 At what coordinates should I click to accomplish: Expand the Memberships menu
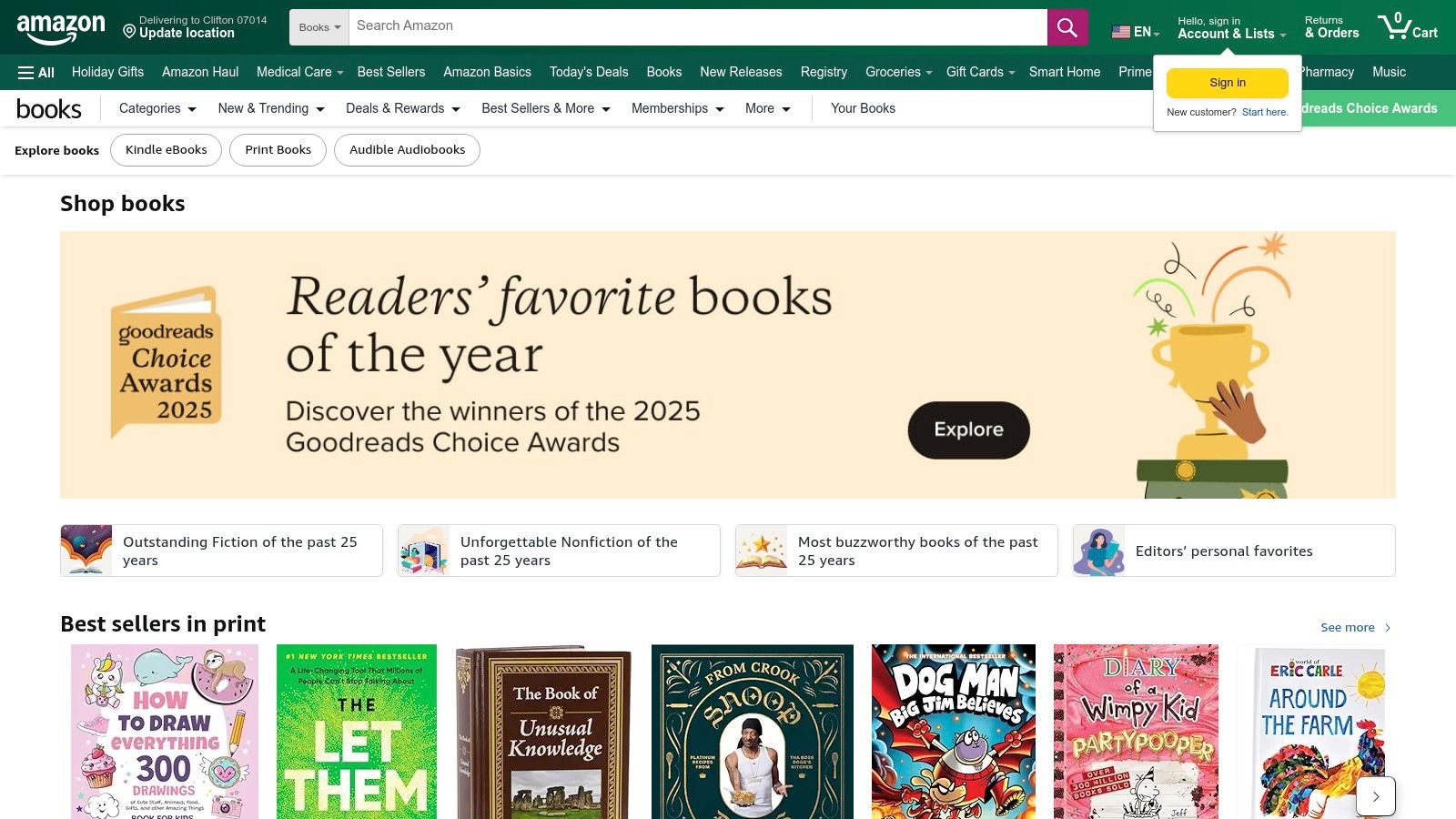tap(677, 108)
